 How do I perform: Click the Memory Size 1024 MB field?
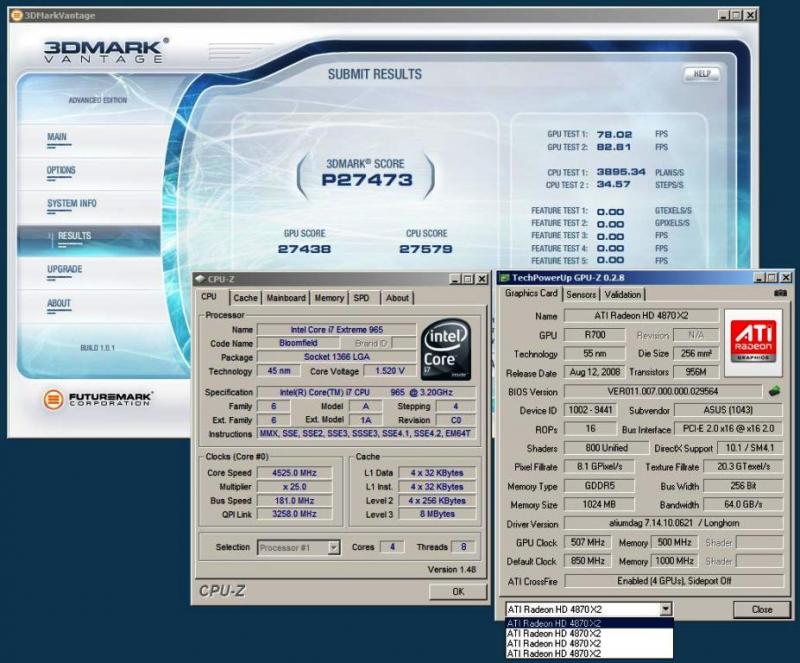[x=599, y=504]
